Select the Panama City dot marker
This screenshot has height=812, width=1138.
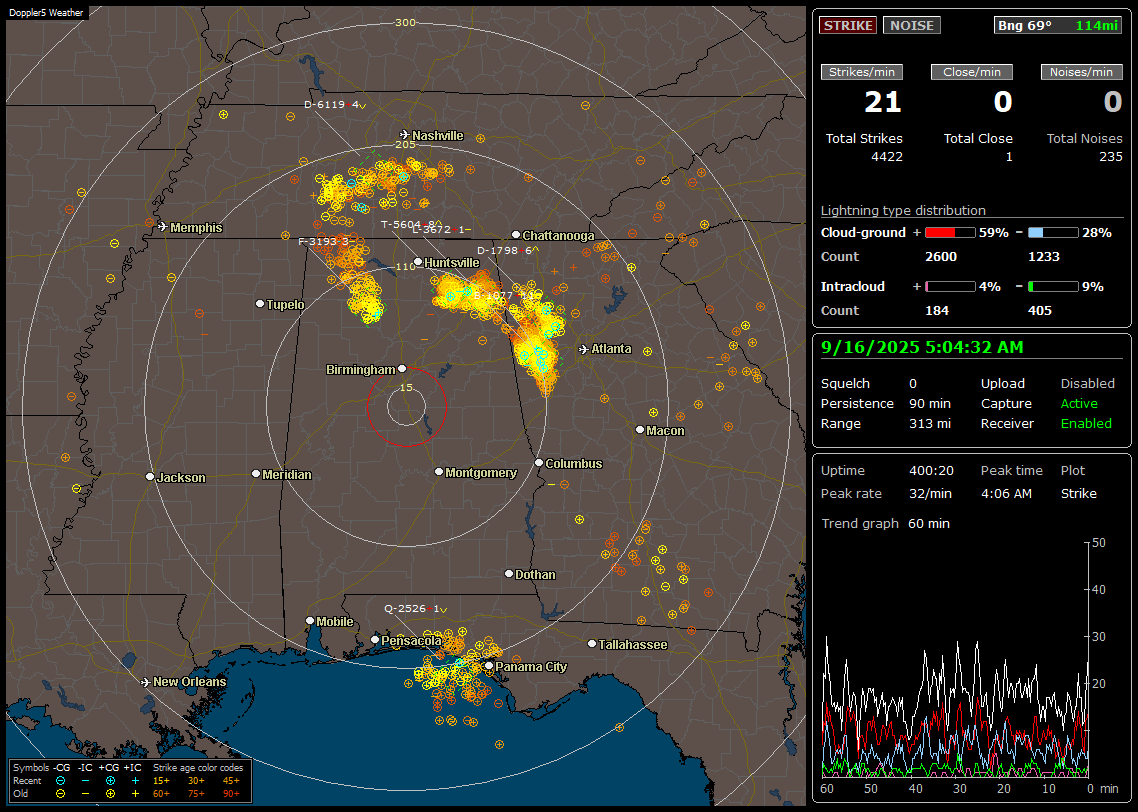click(x=489, y=665)
